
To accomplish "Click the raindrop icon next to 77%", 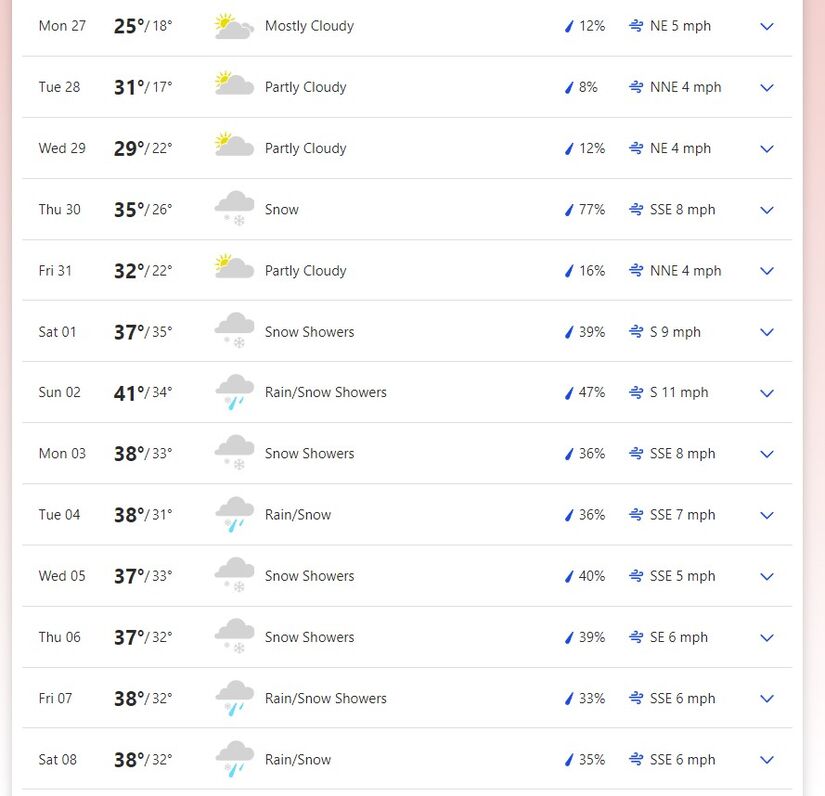I will pyautogui.click(x=569, y=210).
